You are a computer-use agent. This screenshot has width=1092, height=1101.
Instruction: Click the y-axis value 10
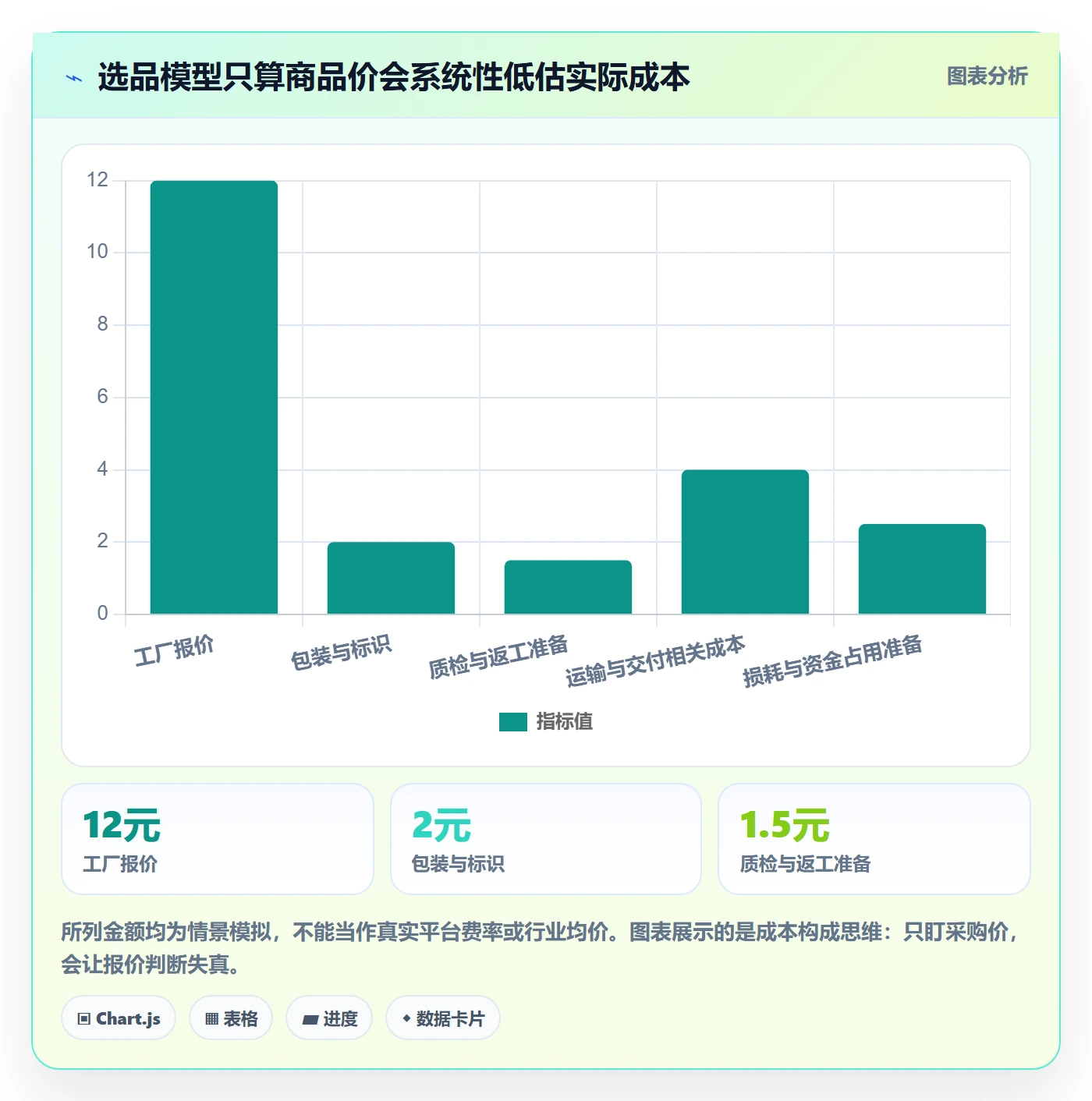point(97,252)
